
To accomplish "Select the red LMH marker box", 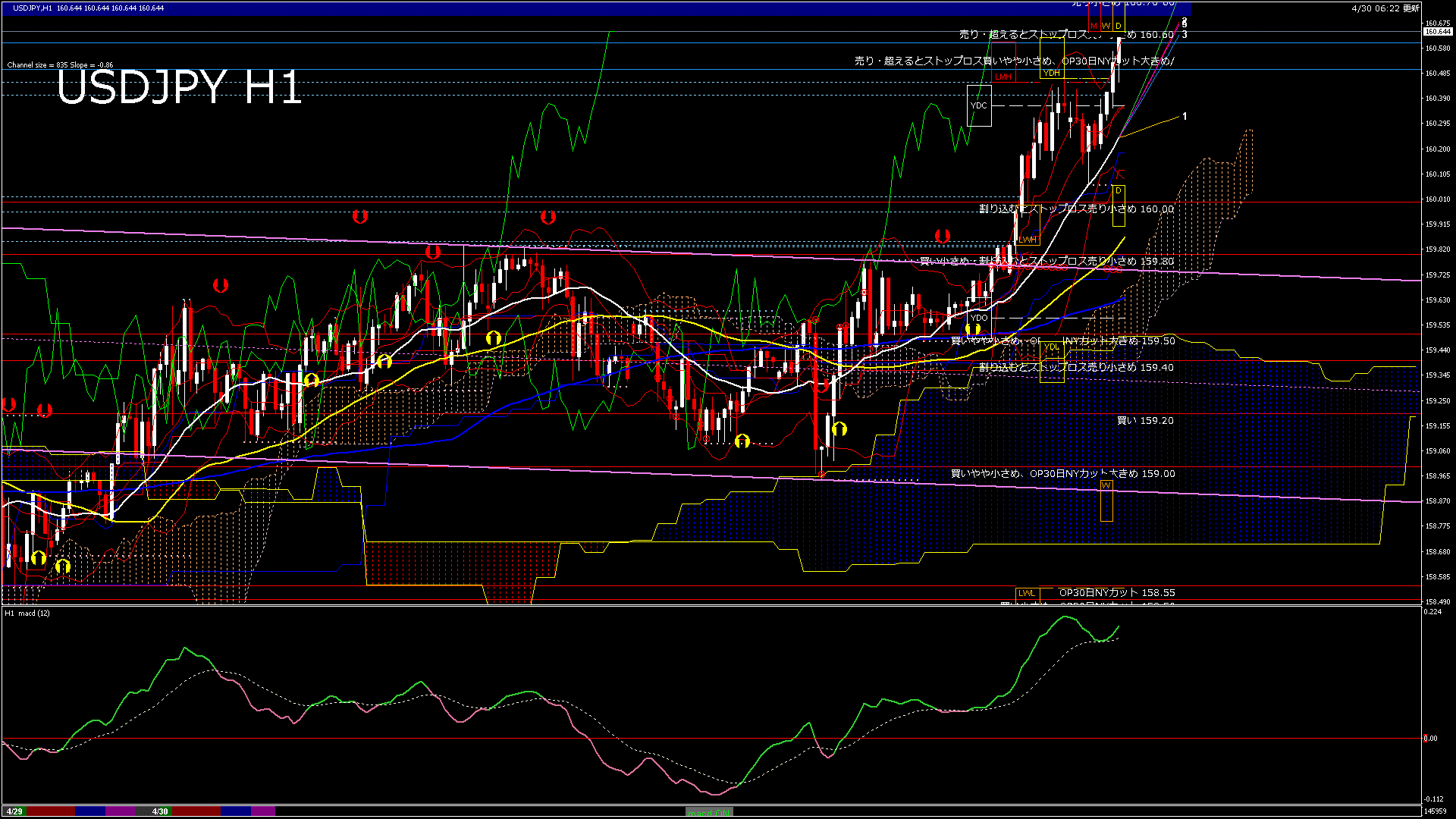I will point(1003,77).
